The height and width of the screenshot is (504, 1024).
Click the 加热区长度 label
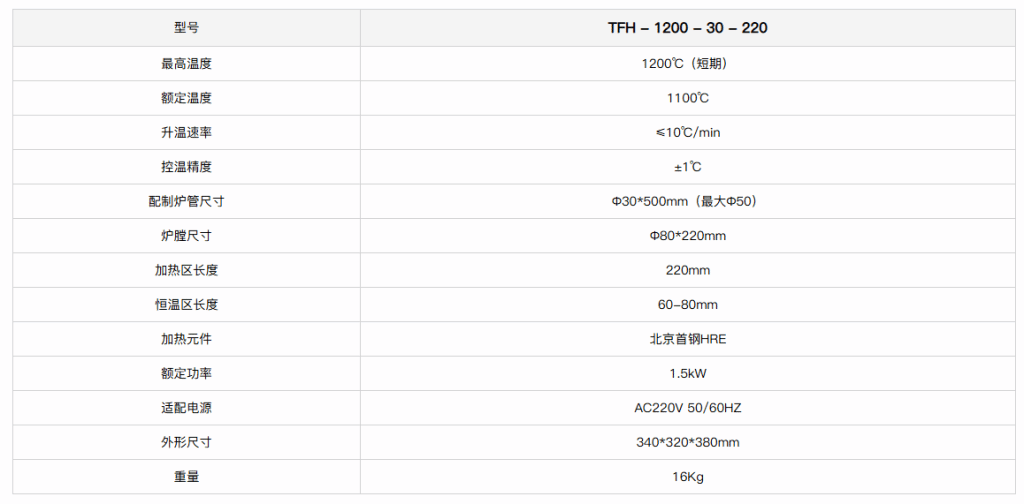(186, 270)
